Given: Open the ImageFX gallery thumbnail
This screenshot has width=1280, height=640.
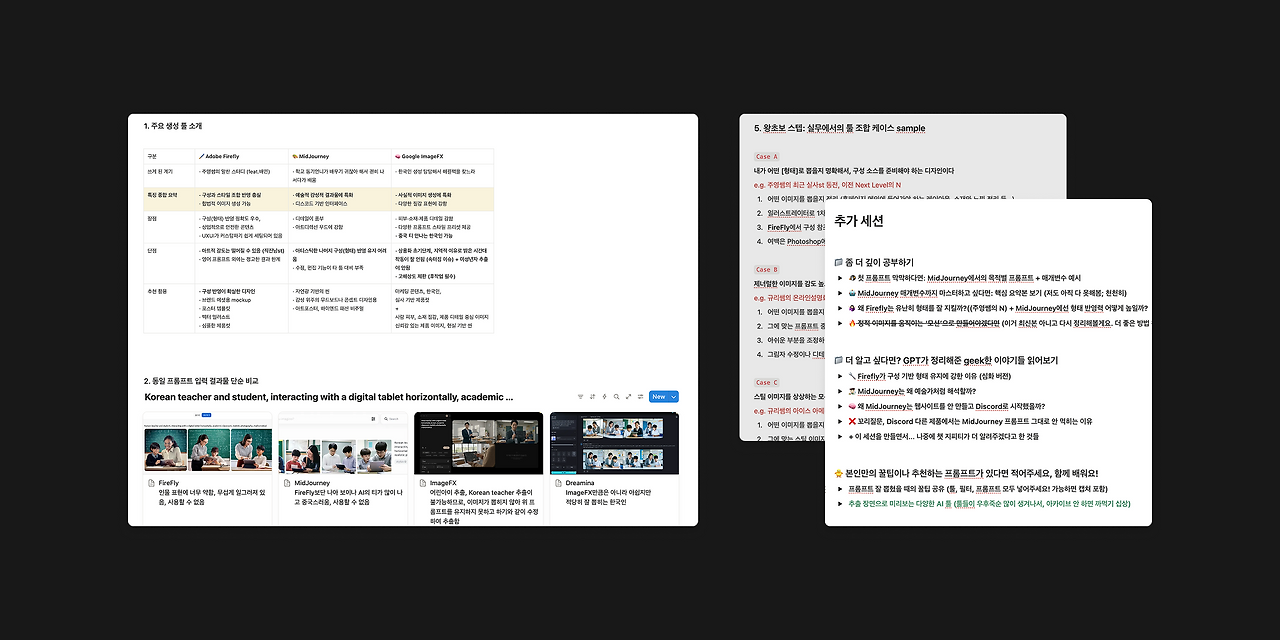Looking at the screenshot, I should [x=479, y=443].
